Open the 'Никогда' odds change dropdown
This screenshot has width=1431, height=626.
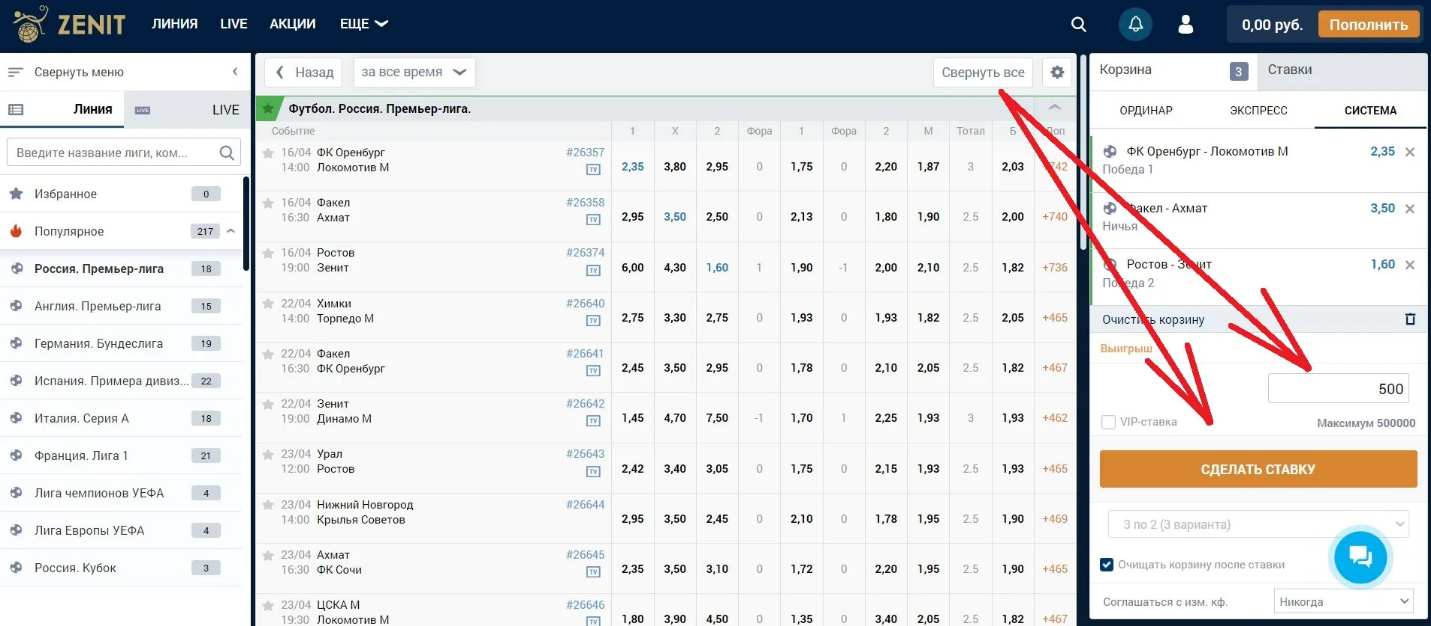point(1344,602)
